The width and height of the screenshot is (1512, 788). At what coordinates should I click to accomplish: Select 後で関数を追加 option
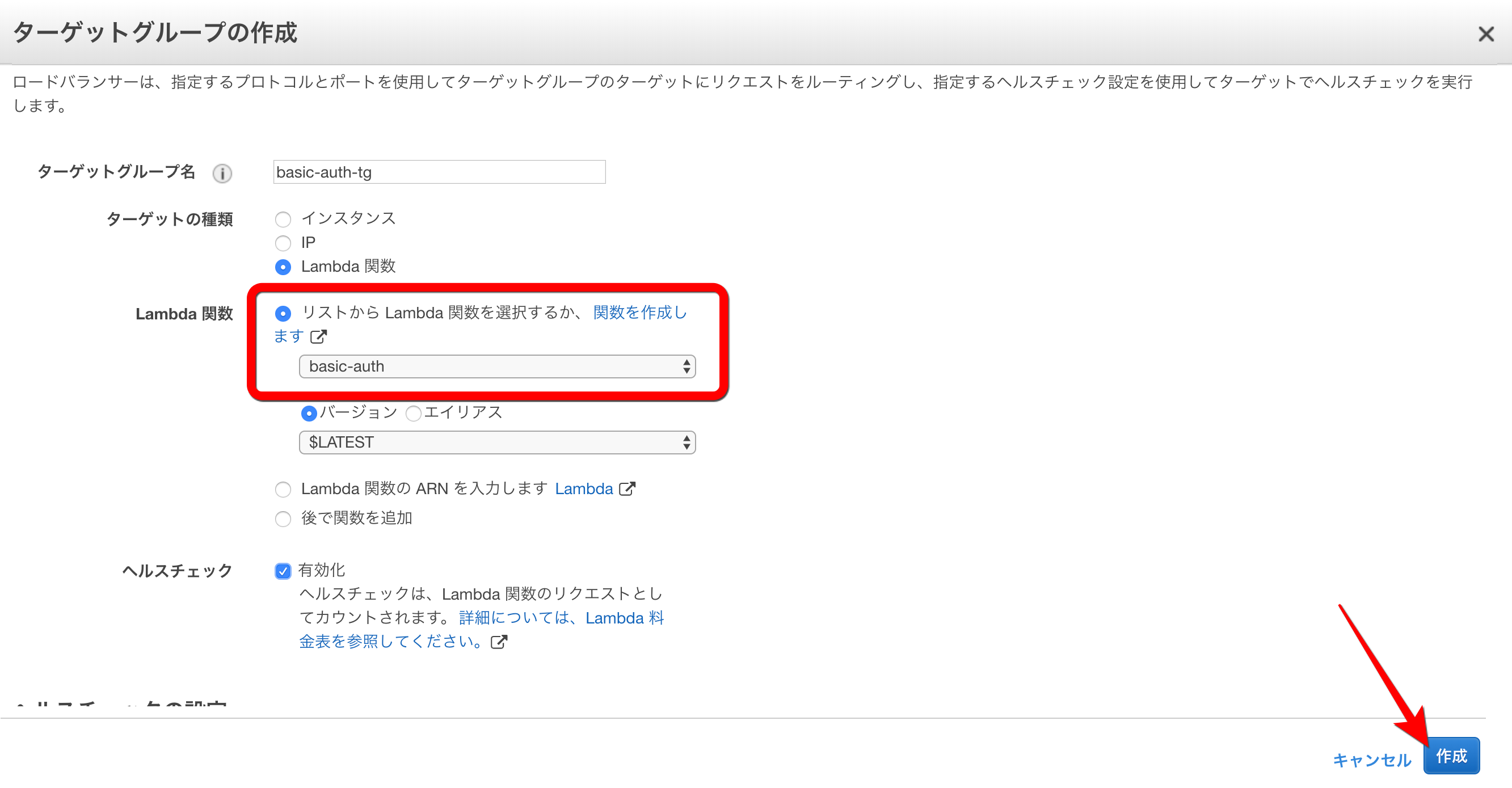click(284, 519)
